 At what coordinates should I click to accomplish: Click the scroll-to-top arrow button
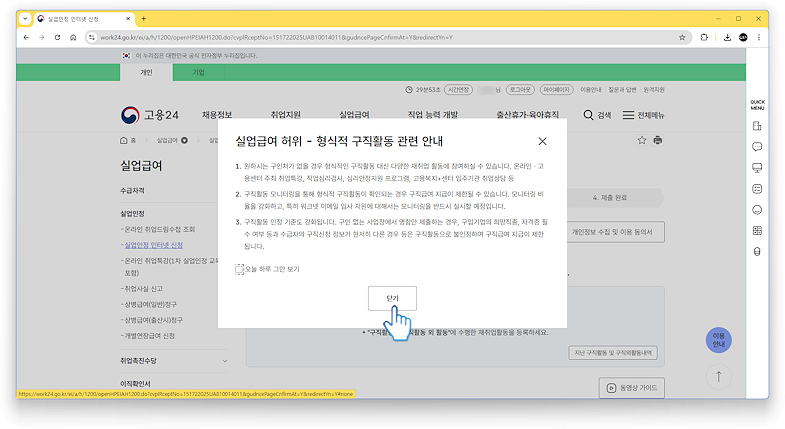click(x=718, y=377)
